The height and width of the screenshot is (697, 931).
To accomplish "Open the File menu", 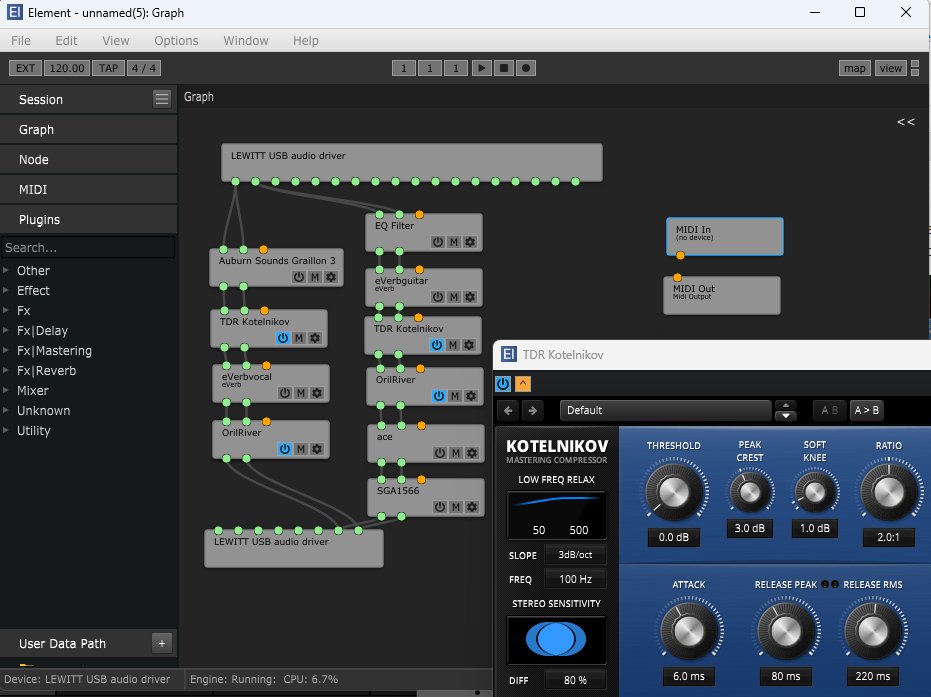I will 21,40.
